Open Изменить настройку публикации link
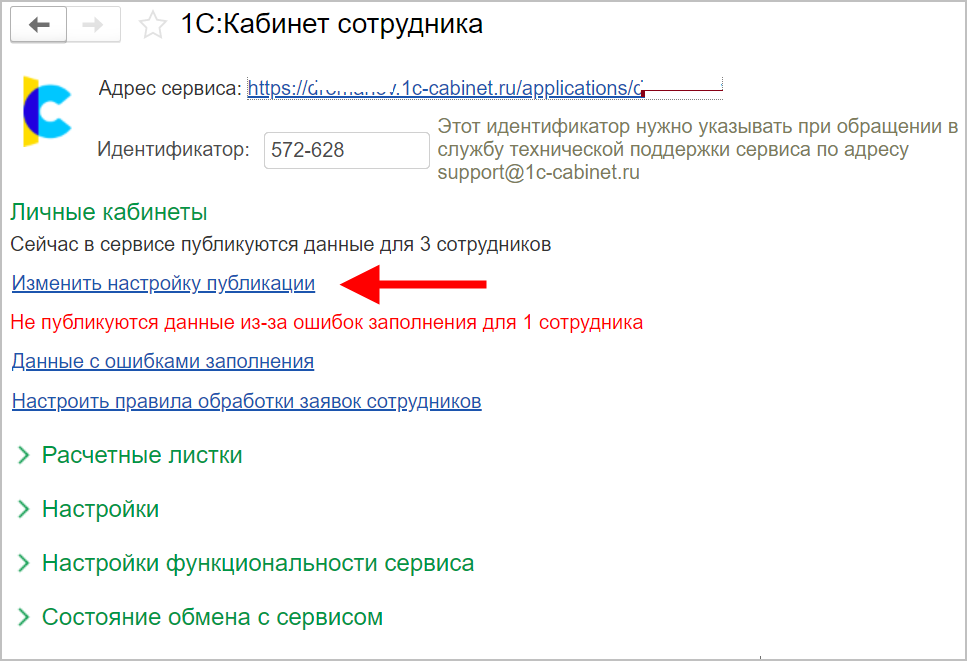Image resolution: width=967 pixels, height=661 pixels. pos(163,283)
